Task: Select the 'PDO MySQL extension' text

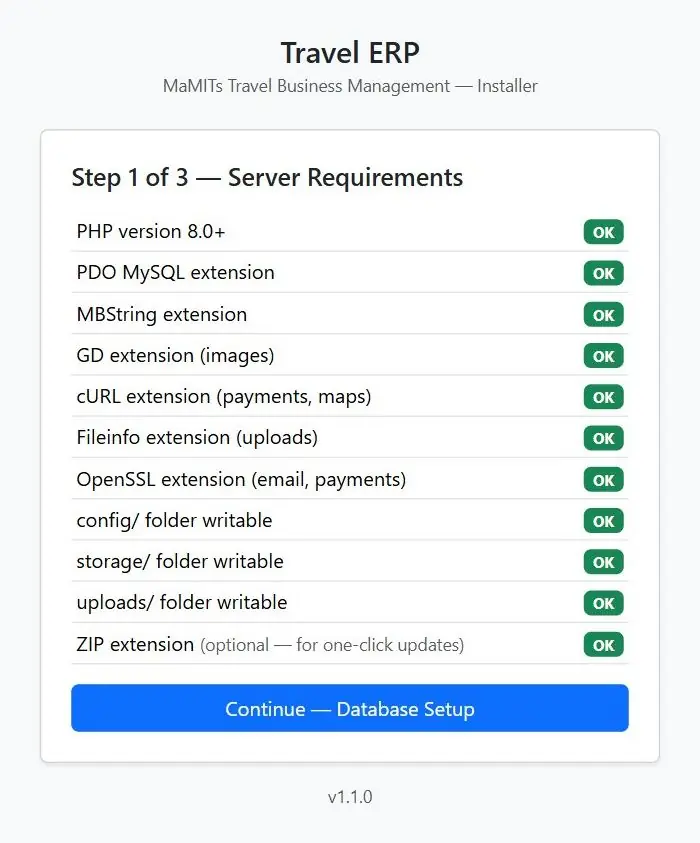Action: [175, 273]
